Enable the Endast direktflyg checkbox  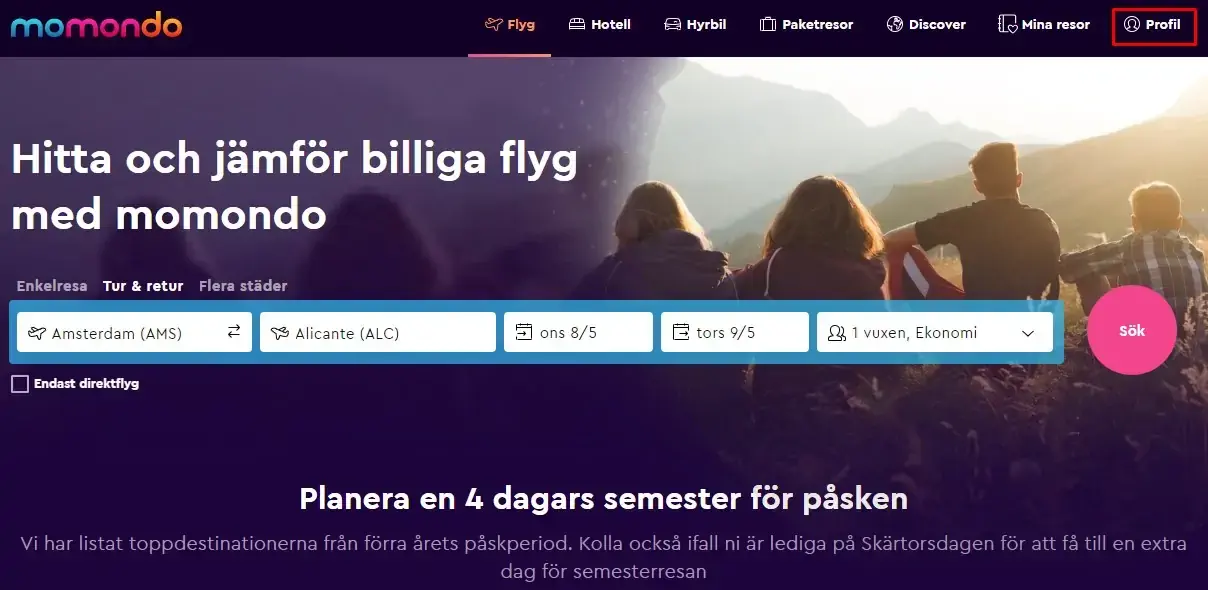(20, 384)
